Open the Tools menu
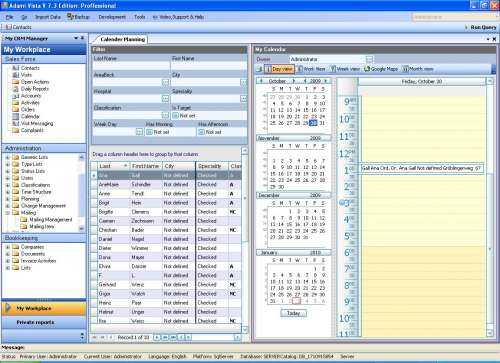The height and width of the screenshot is (363, 500). pyautogui.click(x=140, y=17)
